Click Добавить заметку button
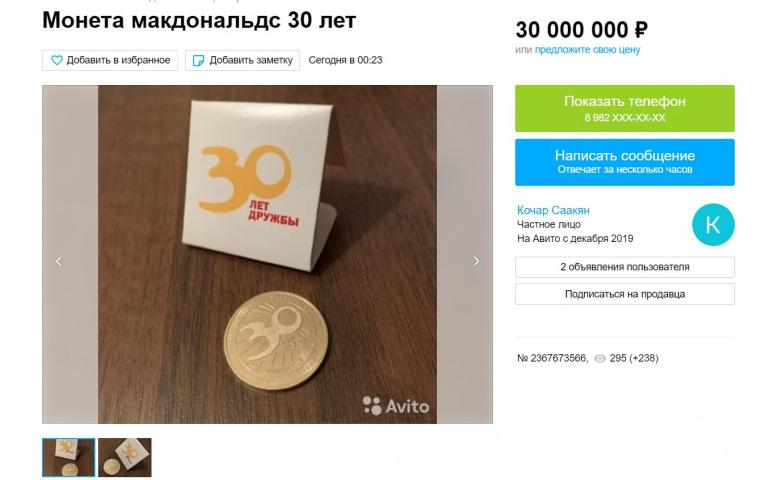Screen dimensions: 770x480 [243, 60]
